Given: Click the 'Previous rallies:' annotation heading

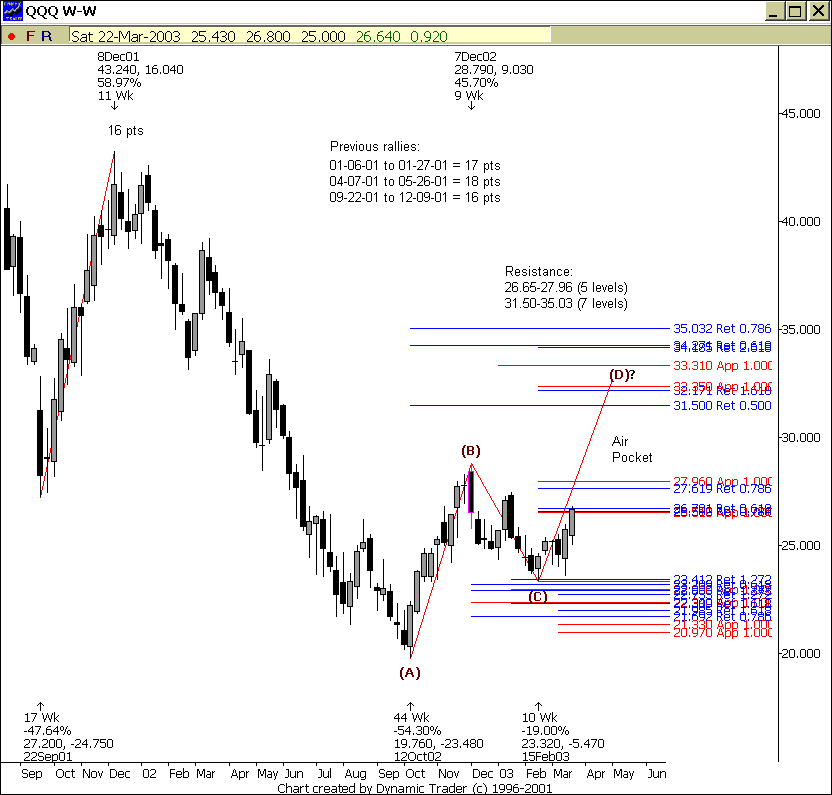Looking at the screenshot, I should [x=375, y=146].
